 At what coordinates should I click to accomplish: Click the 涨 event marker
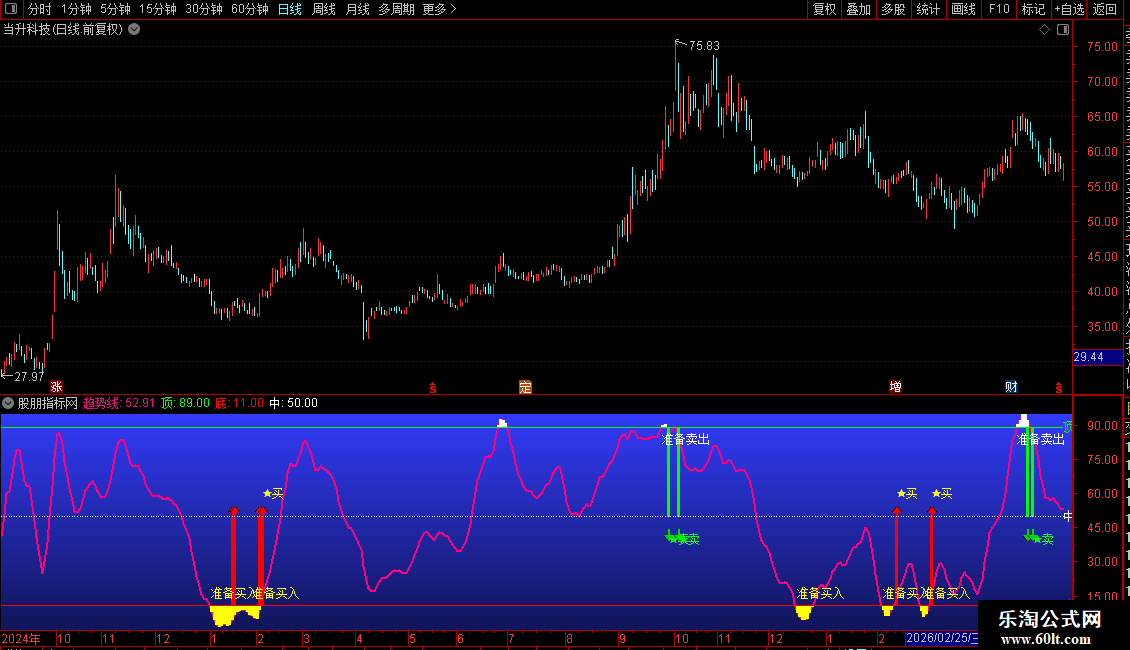(x=56, y=387)
